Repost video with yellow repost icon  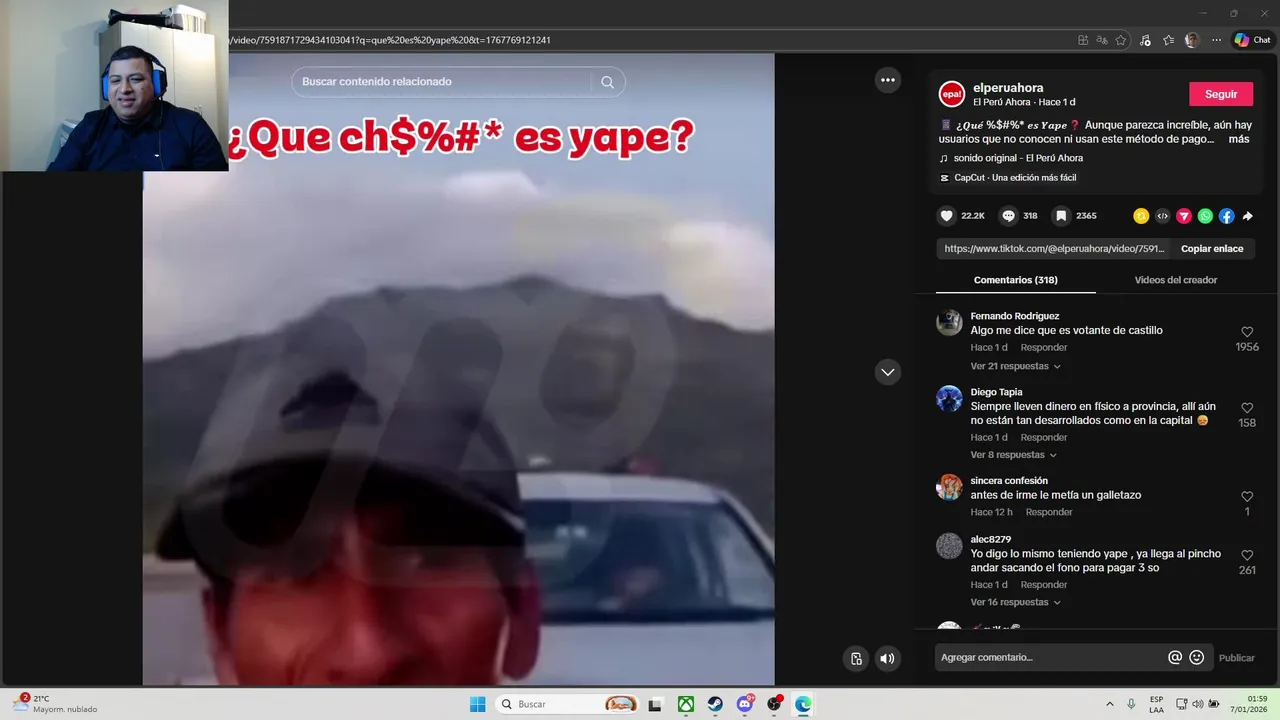click(1141, 216)
